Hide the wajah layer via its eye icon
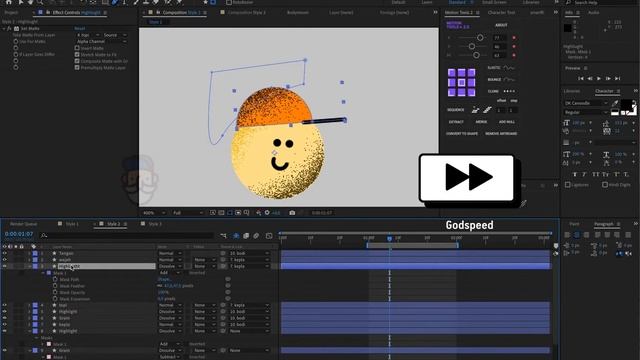This screenshot has height=360, width=640. (x=4, y=260)
